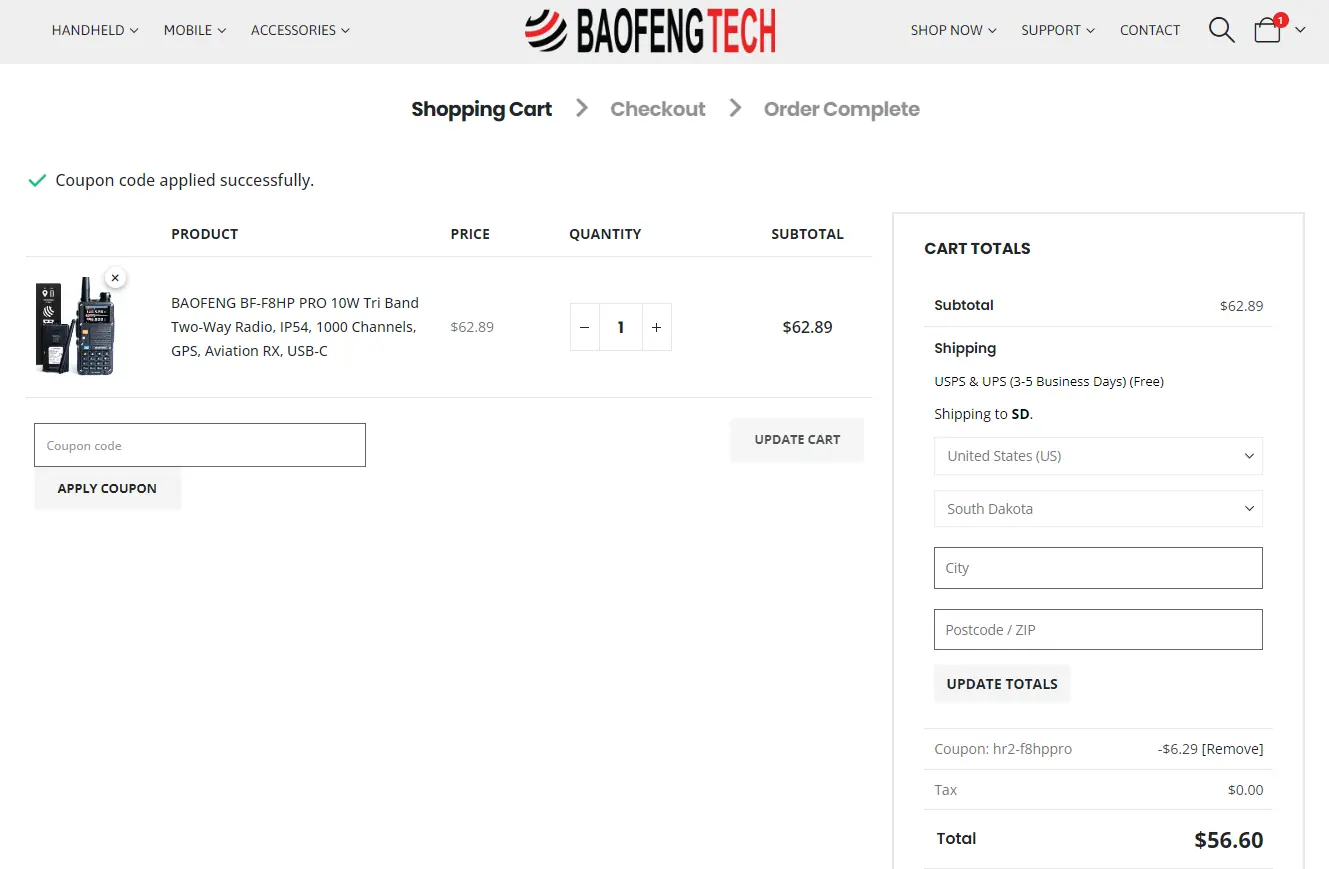
Task: Open the search magnifier icon
Action: coord(1221,30)
